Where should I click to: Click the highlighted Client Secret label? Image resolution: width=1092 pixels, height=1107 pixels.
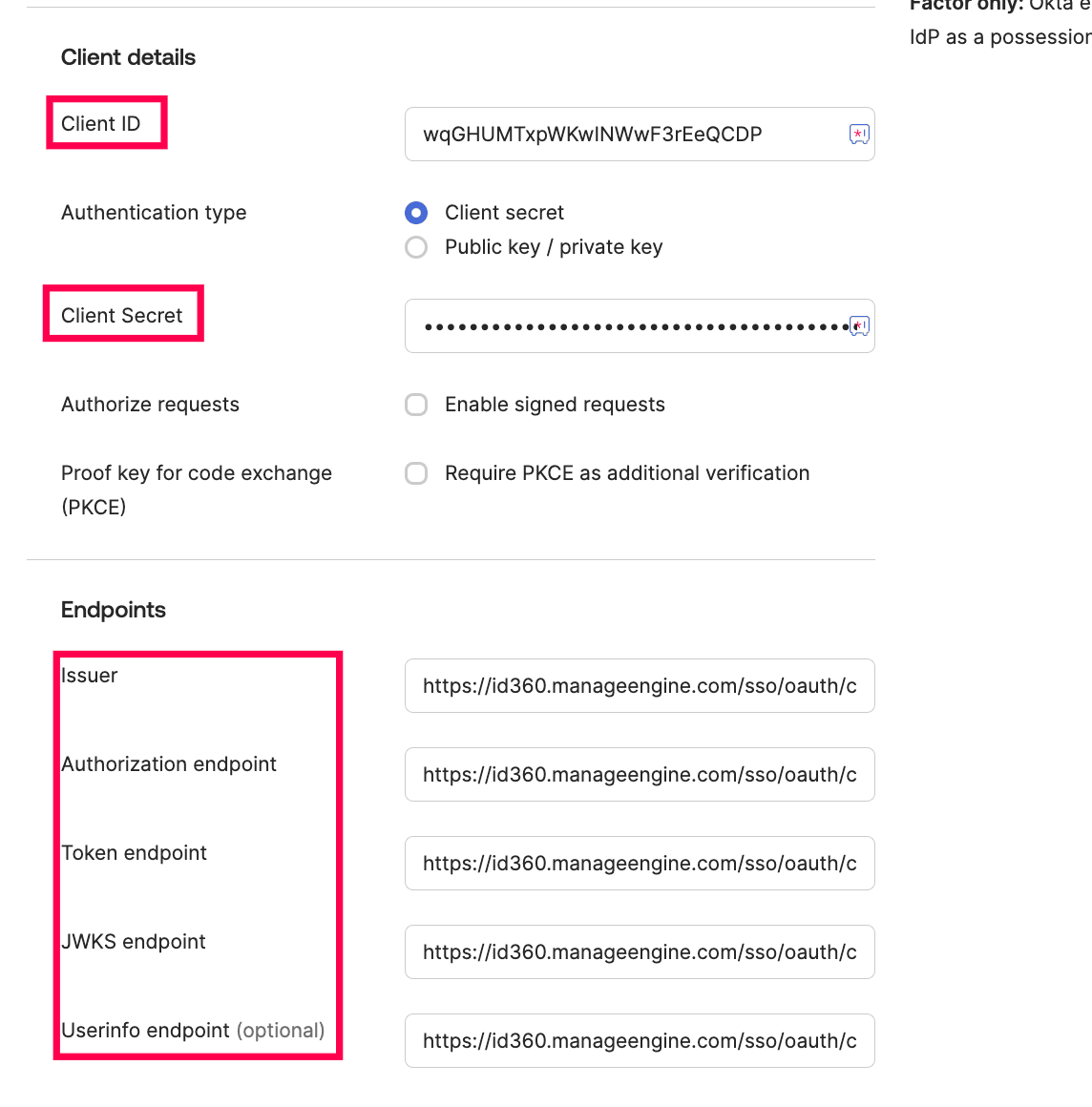tap(121, 316)
